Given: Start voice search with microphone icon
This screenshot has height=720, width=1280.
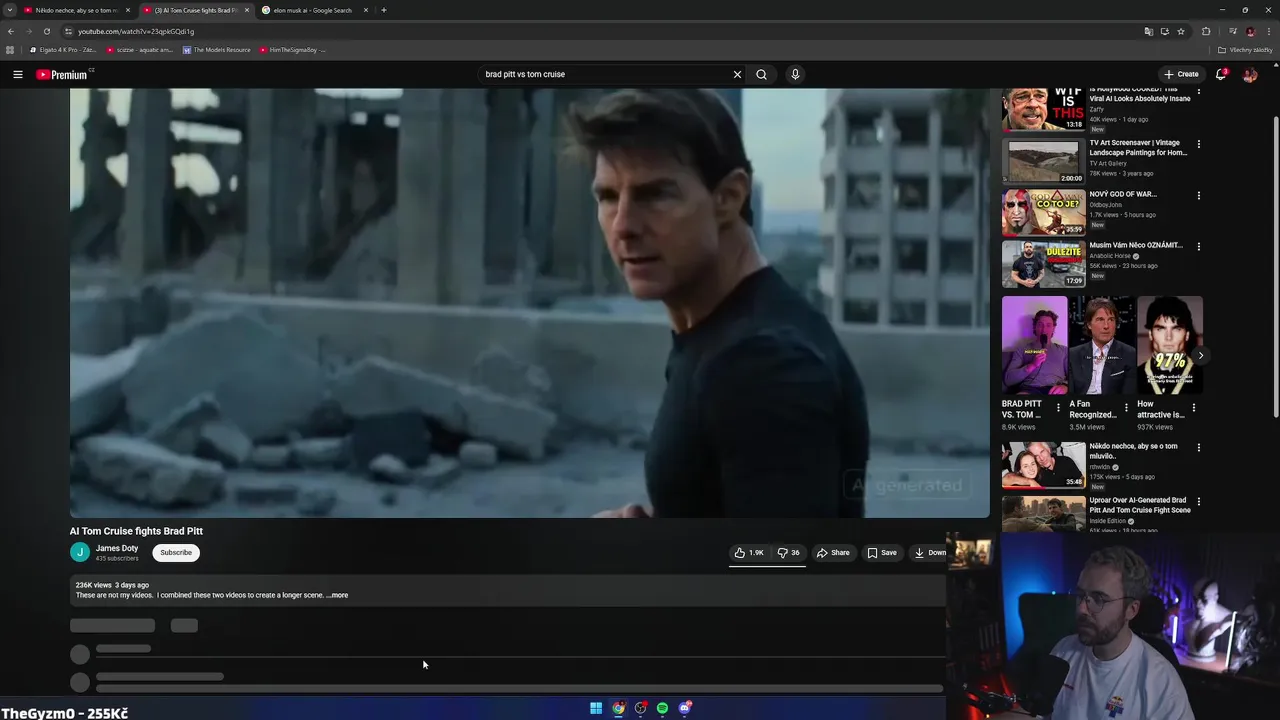Looking at the screenshot, I should click(x=795, y=74).
